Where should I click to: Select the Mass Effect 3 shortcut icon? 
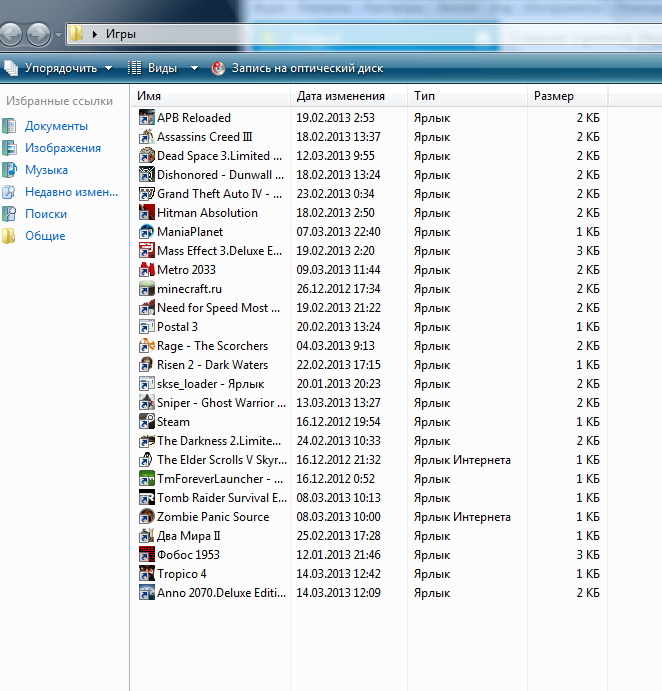pos(146,250)
